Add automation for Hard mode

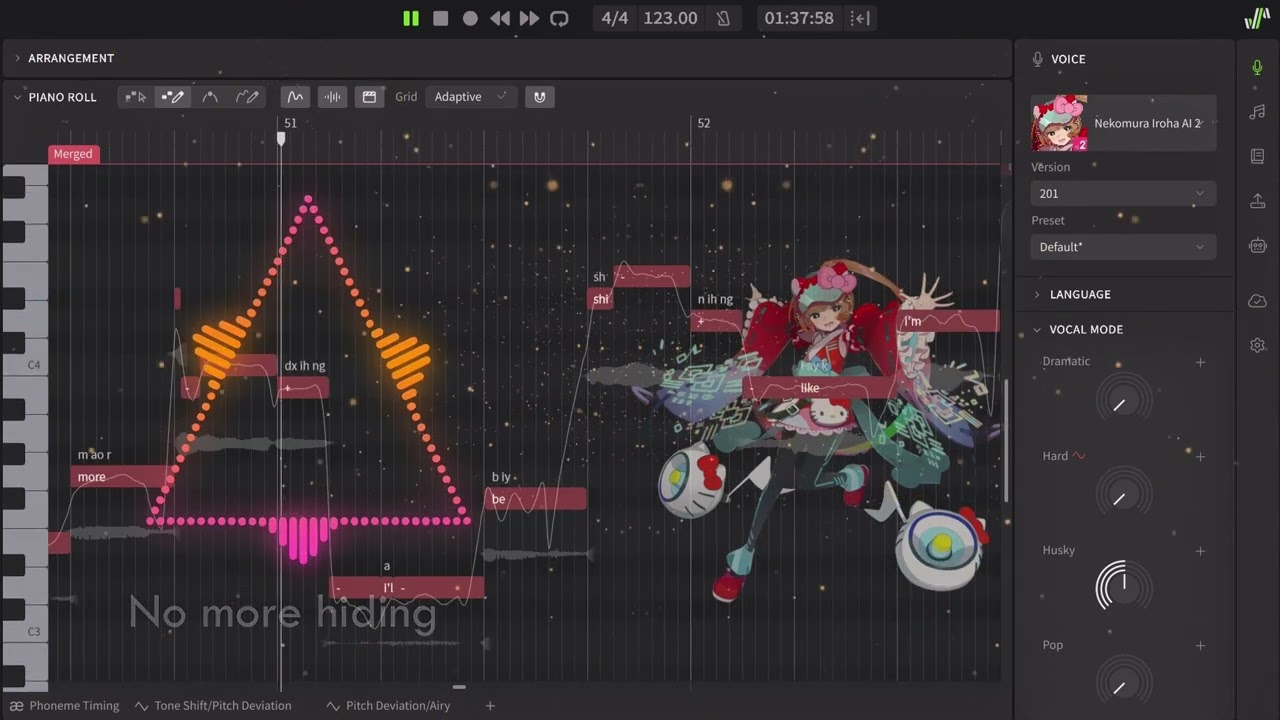[1201, 457]
